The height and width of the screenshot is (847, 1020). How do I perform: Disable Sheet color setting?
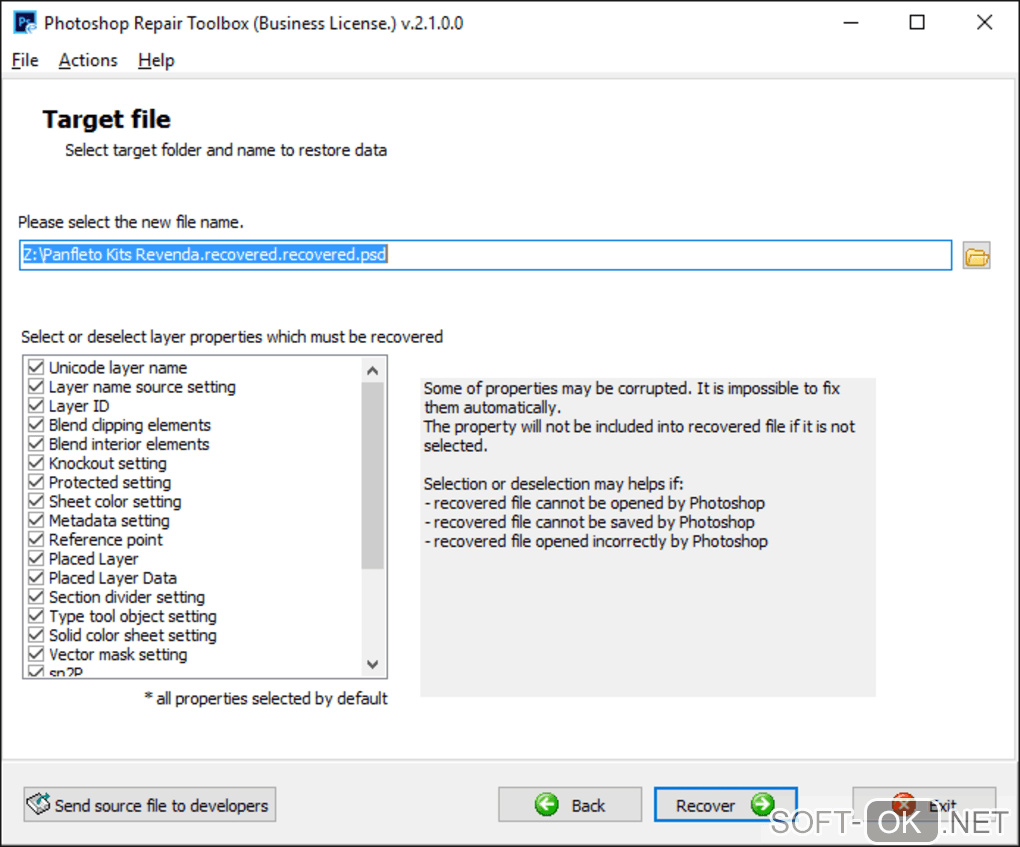[36, 502]
